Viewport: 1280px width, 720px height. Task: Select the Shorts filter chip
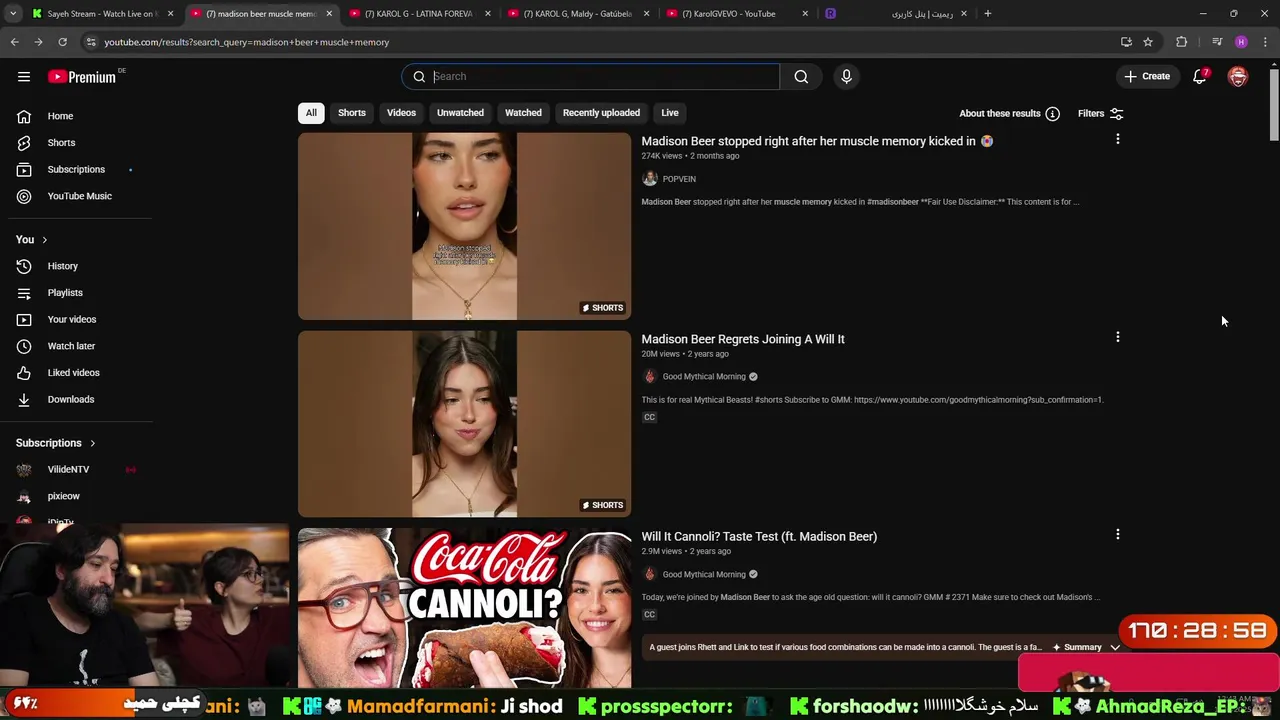click(352, 113)
